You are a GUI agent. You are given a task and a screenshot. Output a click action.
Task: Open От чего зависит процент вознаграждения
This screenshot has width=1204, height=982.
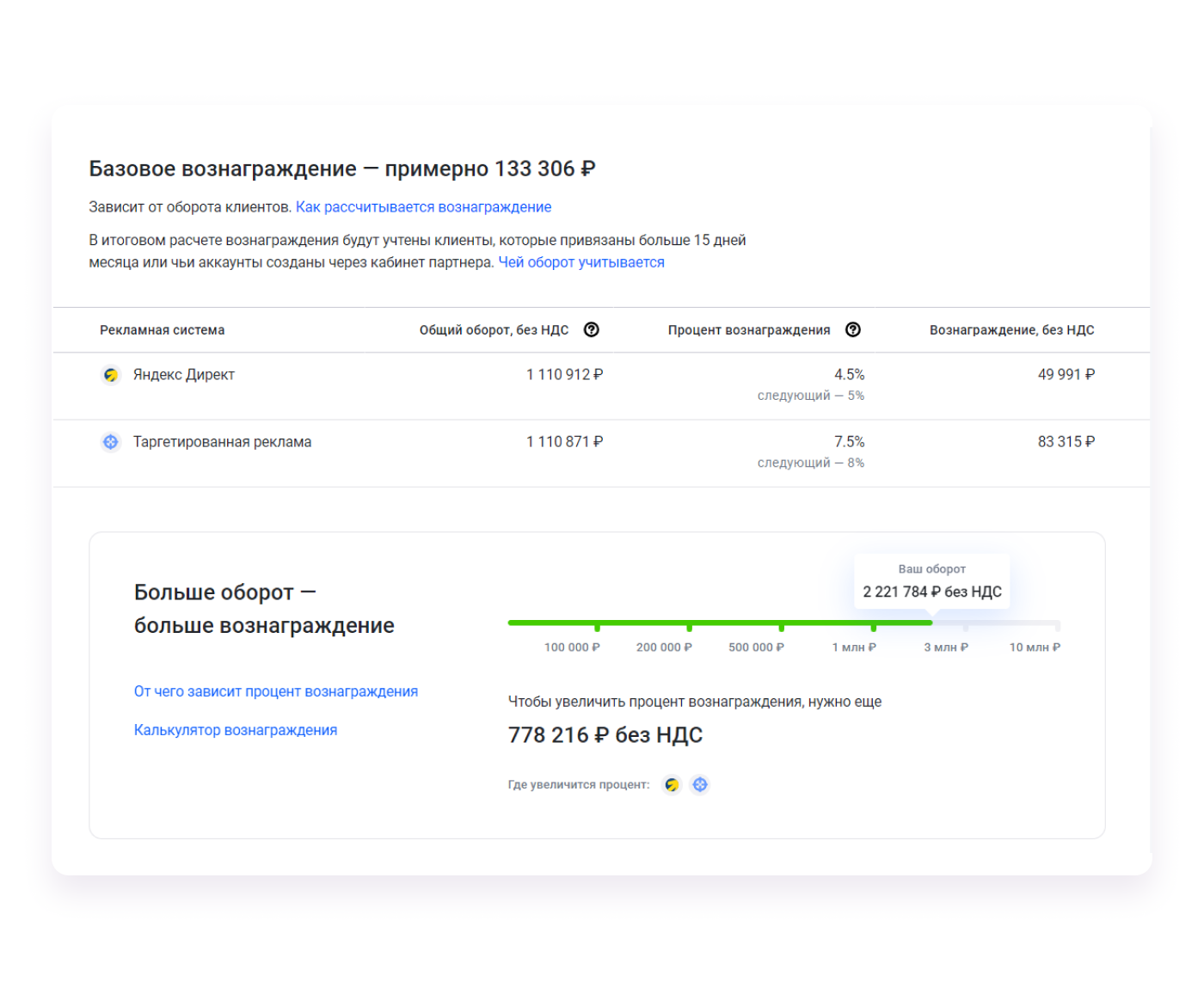[275, 691]
